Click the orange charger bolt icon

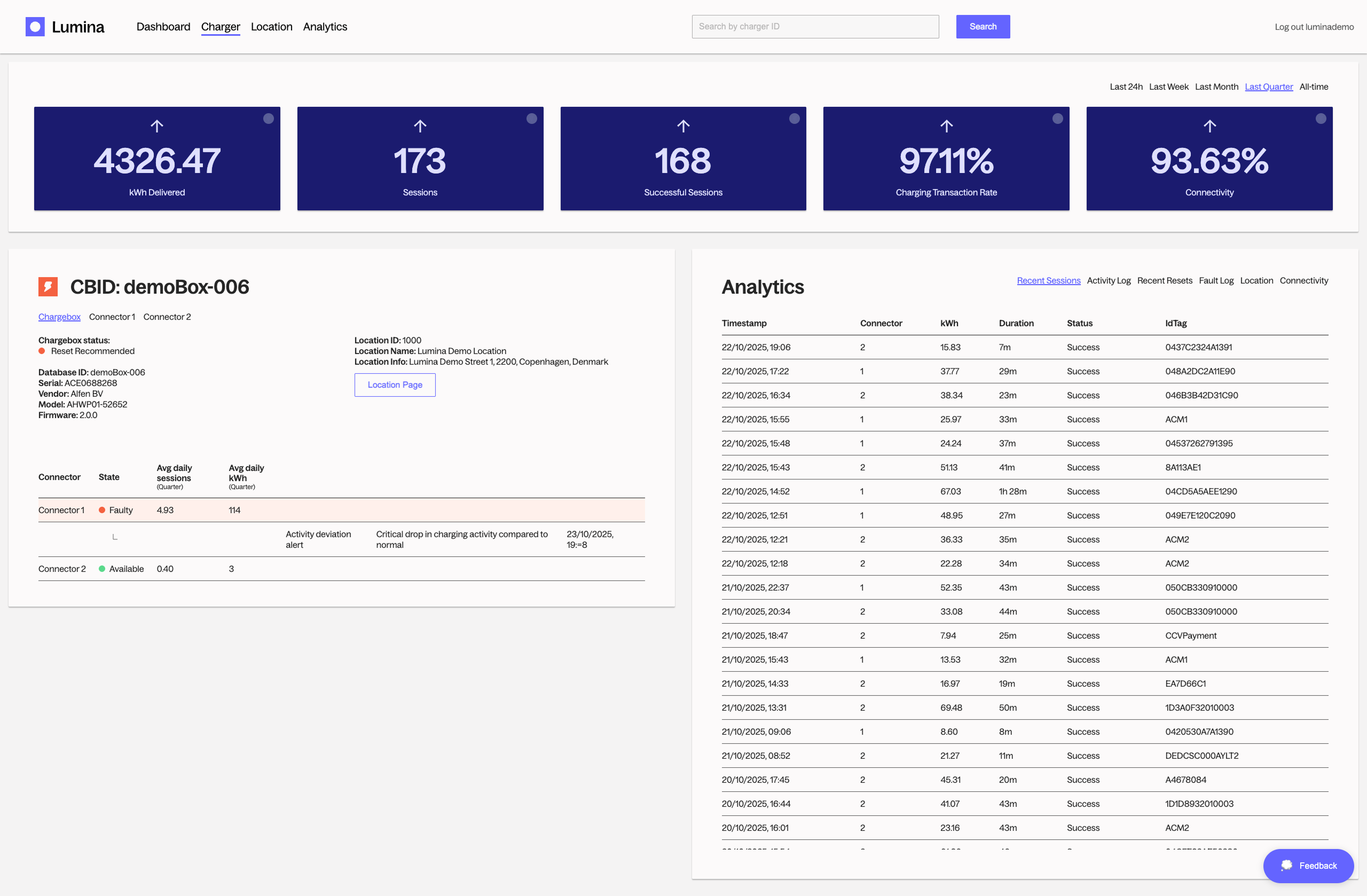tap(48, 287)
